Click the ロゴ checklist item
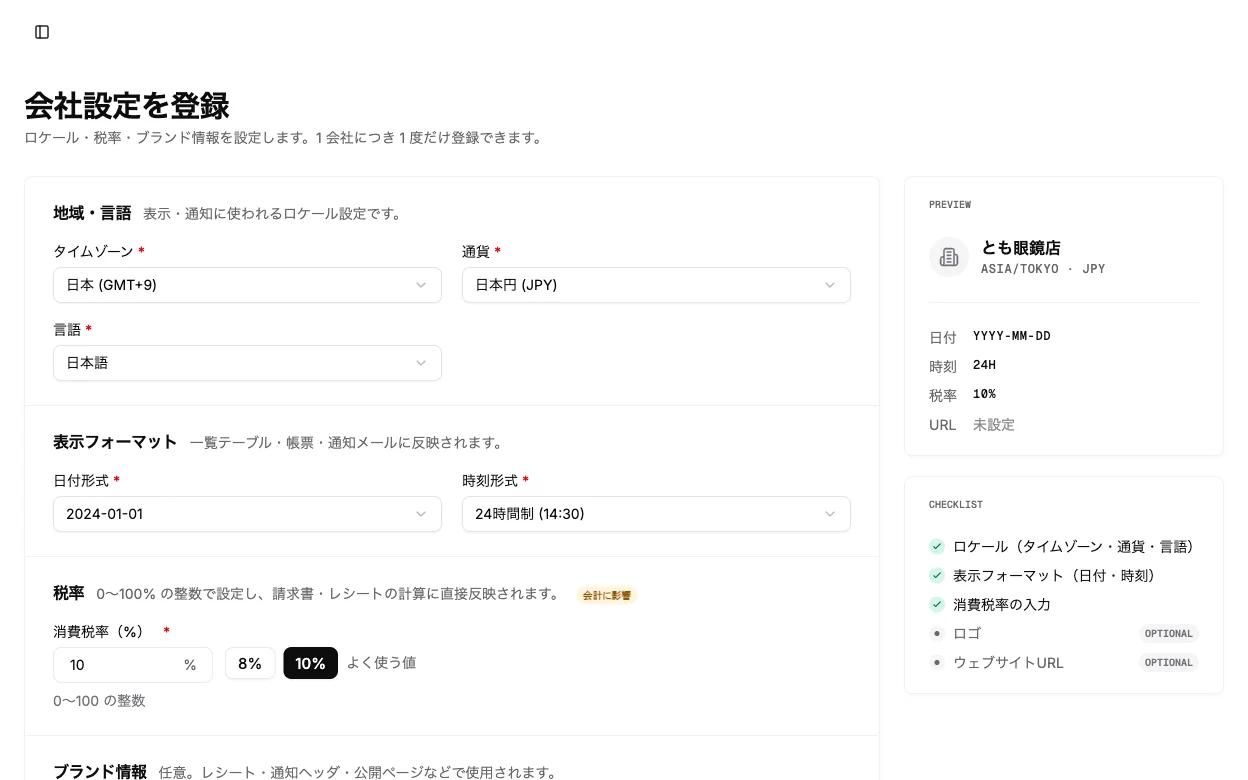 (x=967, y=633)
